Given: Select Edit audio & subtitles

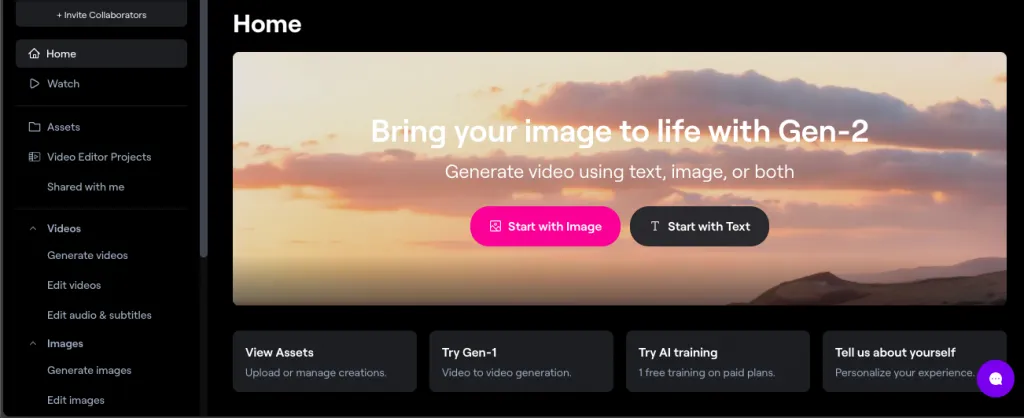Looking at the screenshot, I should 99,316.
